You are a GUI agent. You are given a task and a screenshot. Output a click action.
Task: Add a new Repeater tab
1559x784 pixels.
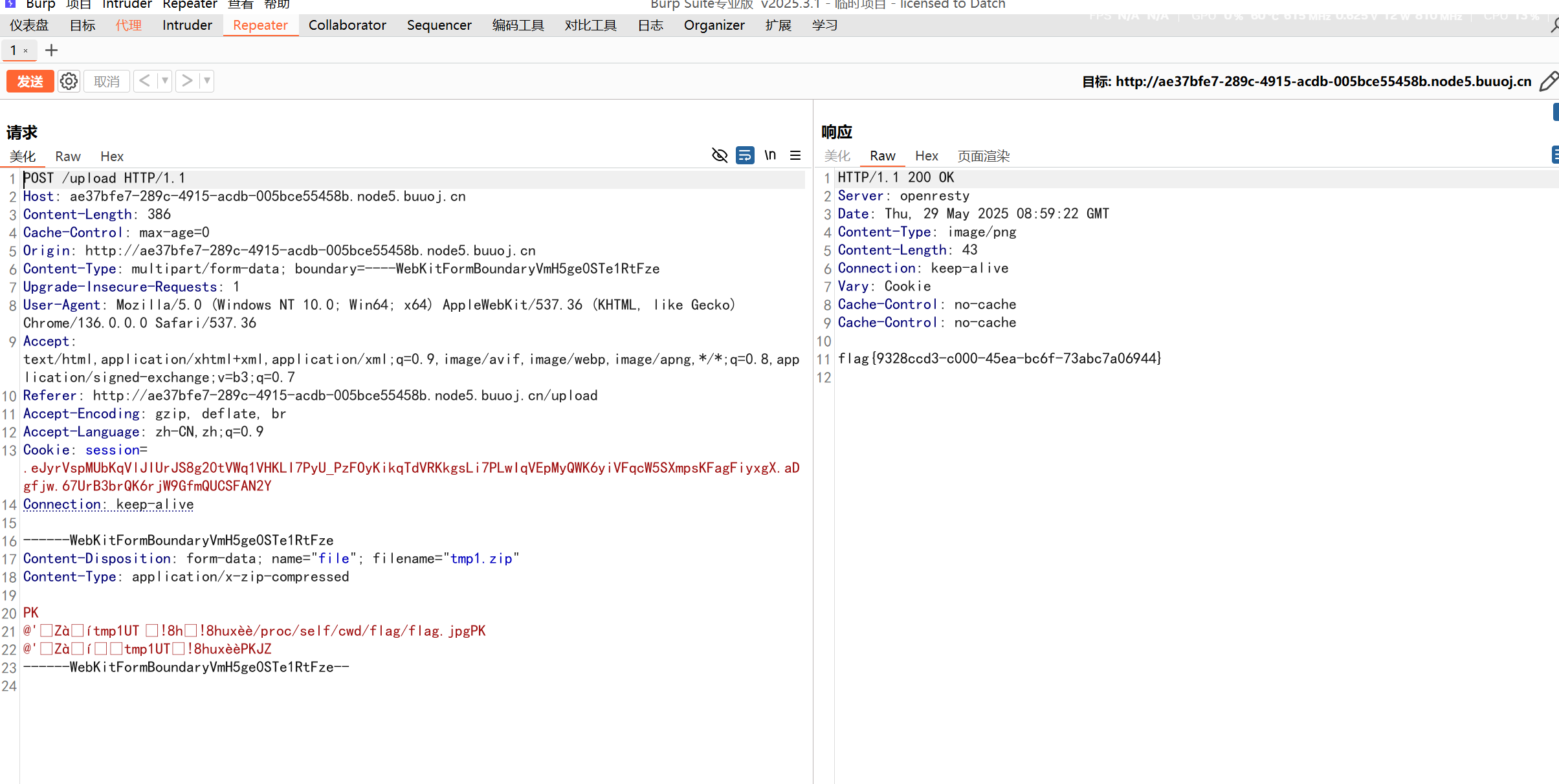click(x=51, y=50)
